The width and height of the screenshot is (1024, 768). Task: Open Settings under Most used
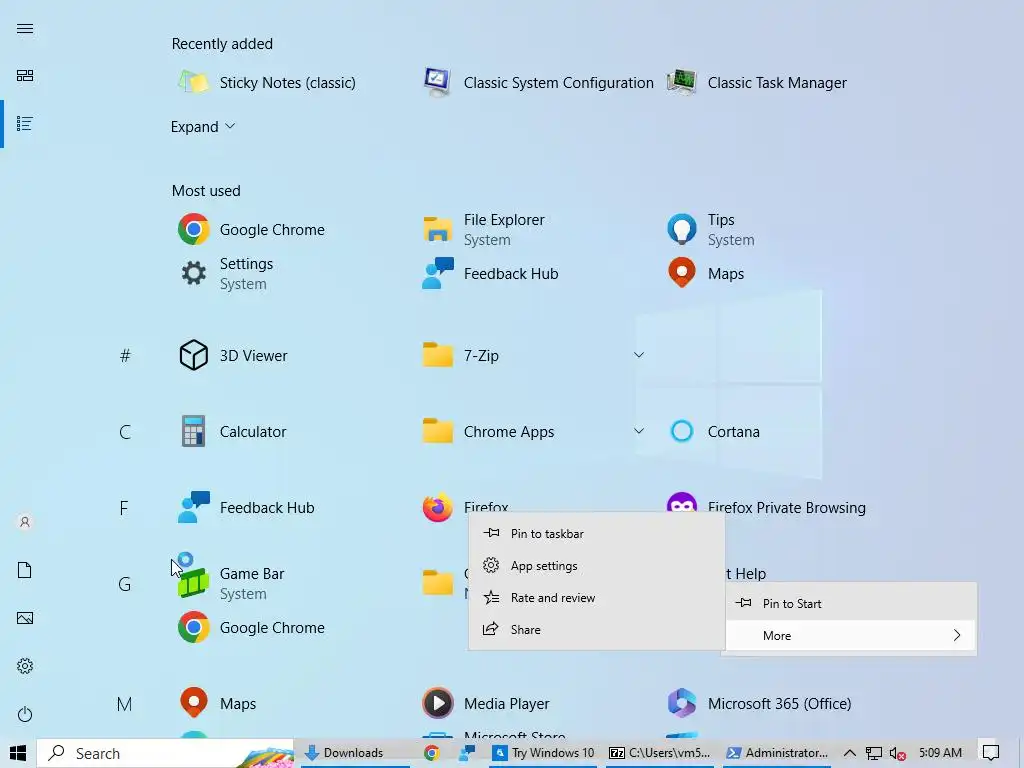tap(226, 274)
